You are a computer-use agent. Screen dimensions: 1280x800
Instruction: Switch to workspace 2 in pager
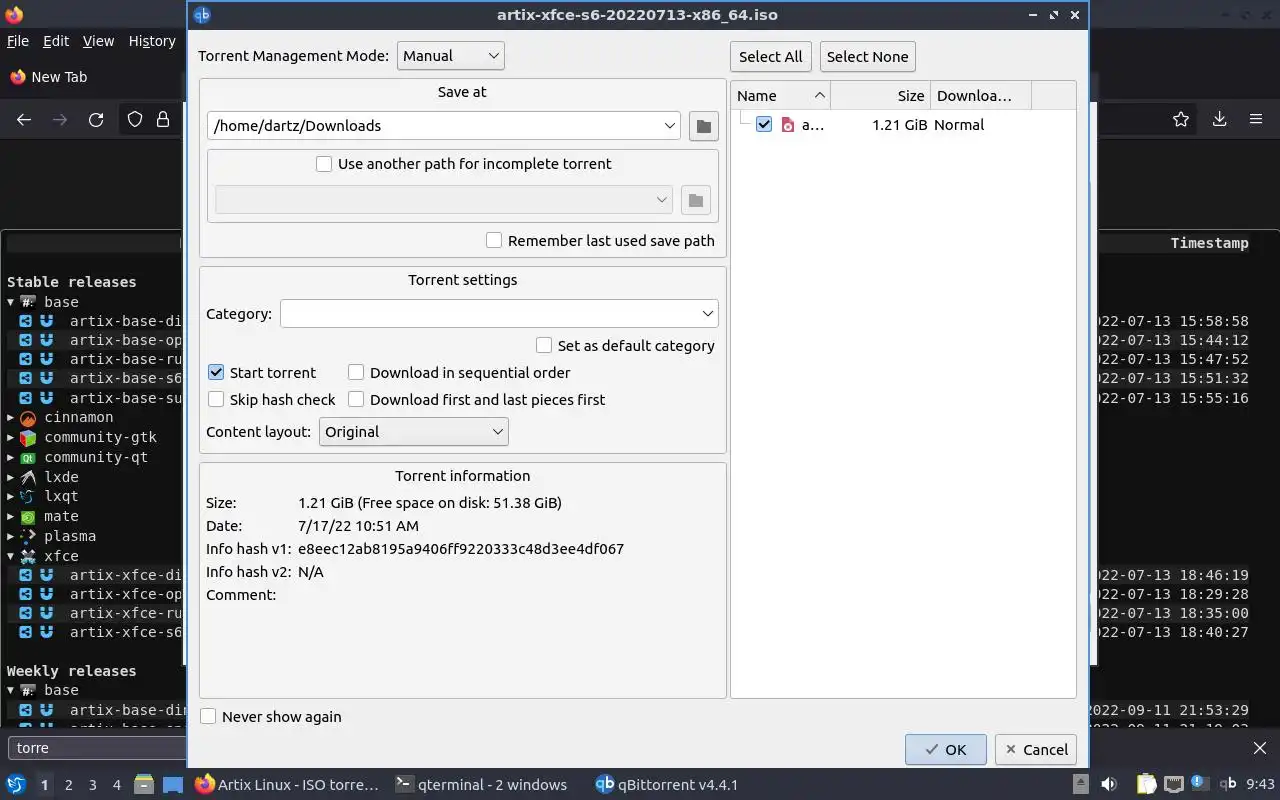pyautogui.click(x=68, y=785)
